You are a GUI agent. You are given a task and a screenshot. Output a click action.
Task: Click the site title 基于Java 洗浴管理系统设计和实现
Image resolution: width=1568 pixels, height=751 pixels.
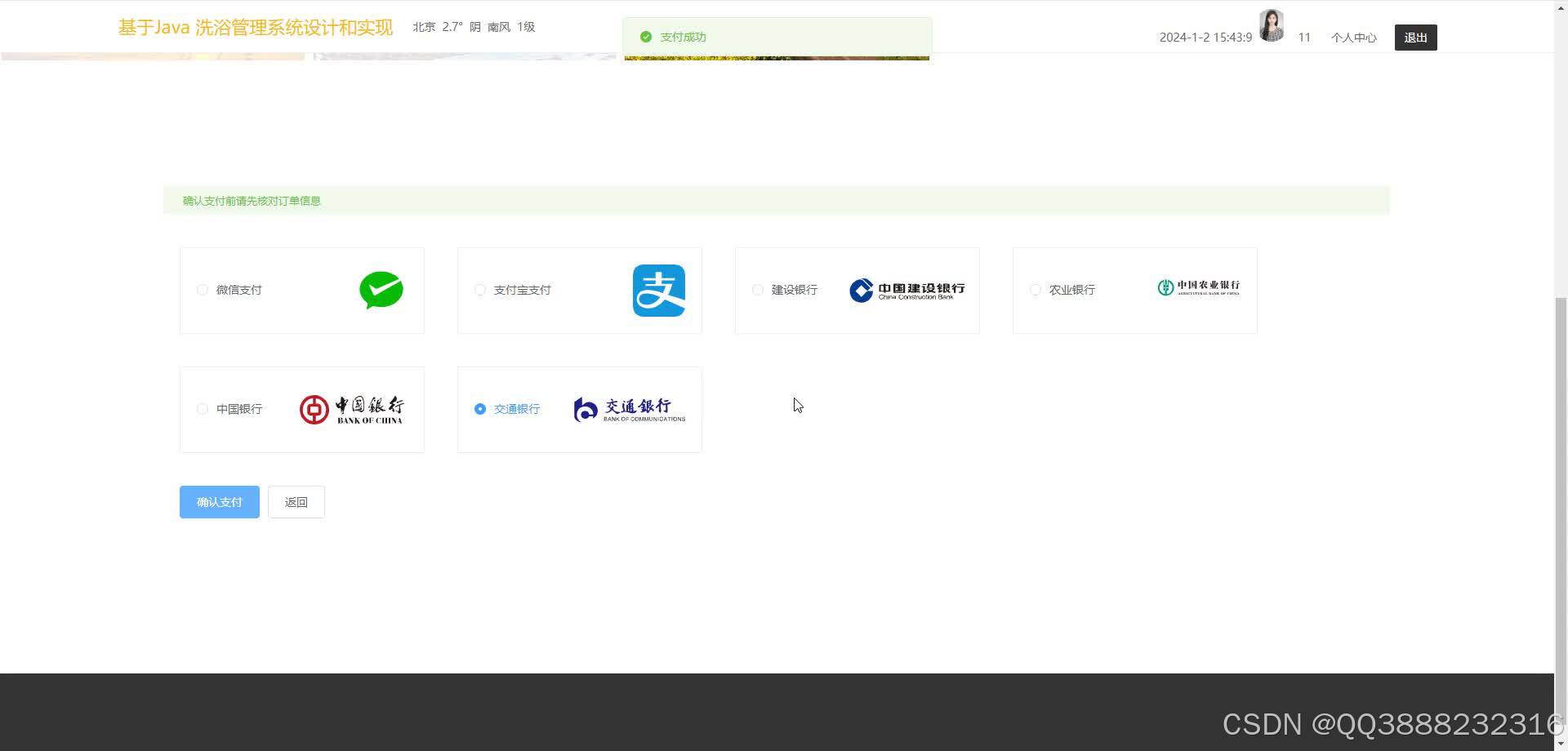point(256,27)
